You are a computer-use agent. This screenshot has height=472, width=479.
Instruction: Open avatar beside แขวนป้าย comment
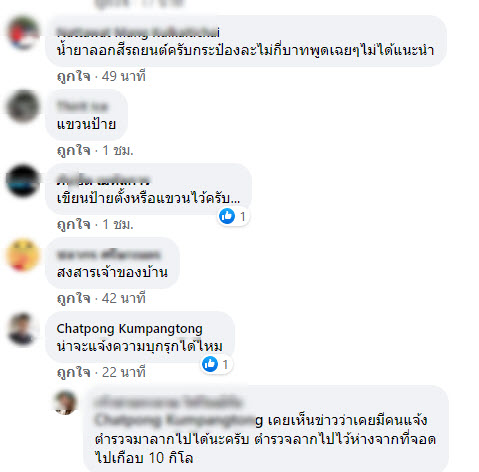[22, 107]
